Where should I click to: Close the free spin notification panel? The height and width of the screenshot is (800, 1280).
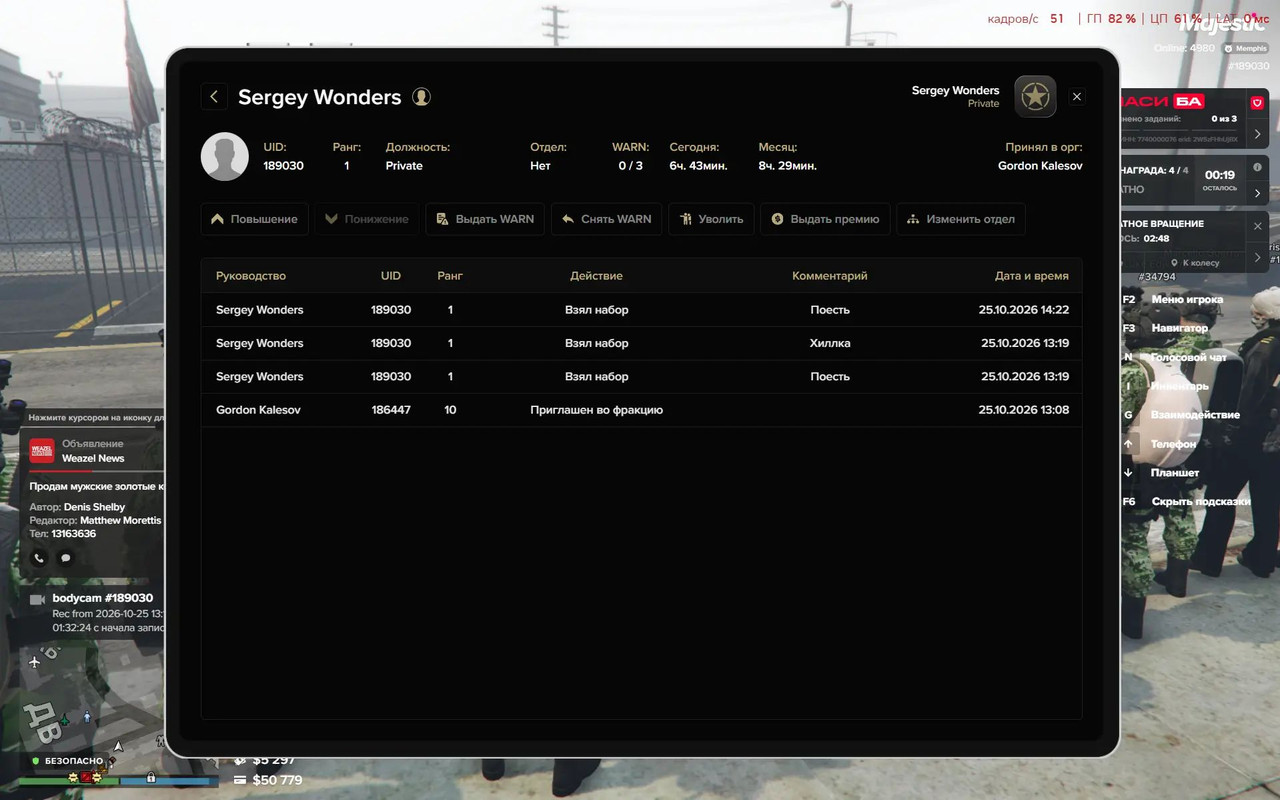point(1258,226)
